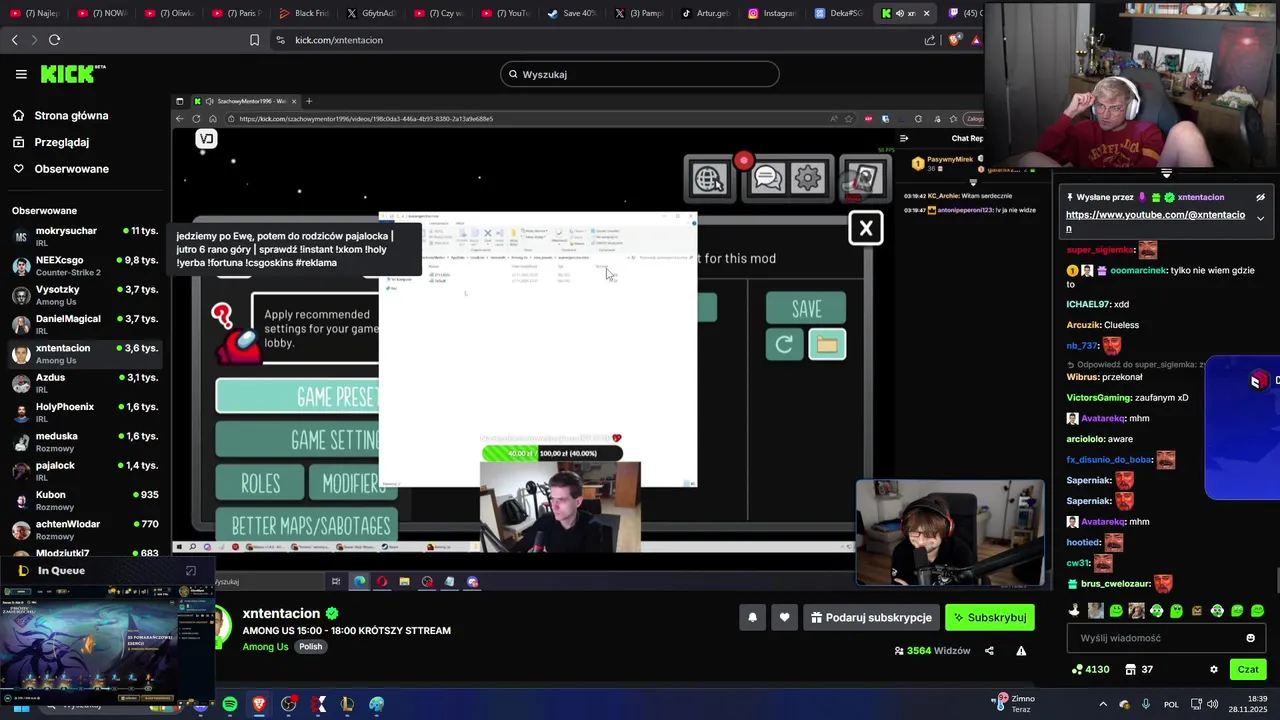Switch to the Black Friday browser tab

pyautogui.click(x=303, y=14)
